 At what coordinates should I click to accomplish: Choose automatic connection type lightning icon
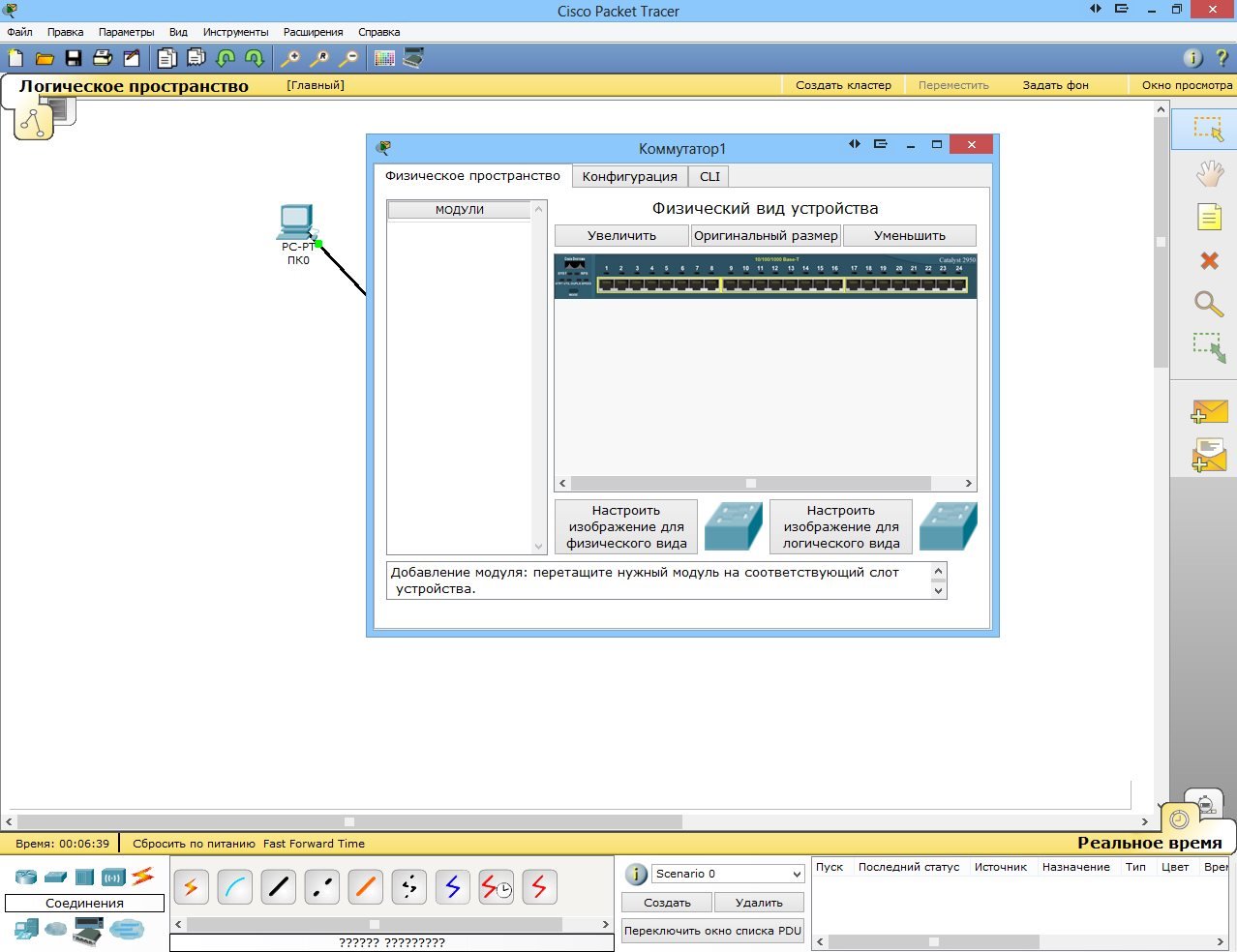[x=191, y=886]
